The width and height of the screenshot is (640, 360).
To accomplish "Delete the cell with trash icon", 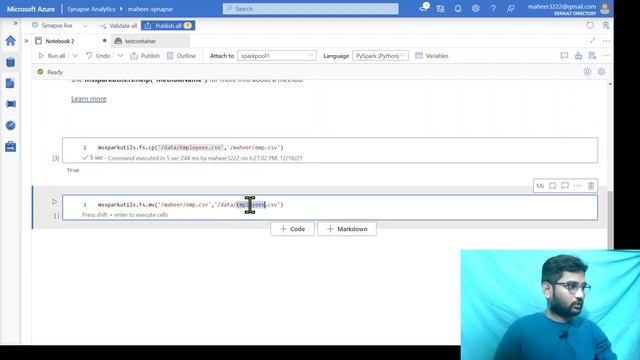I will (x=591, y=186).
